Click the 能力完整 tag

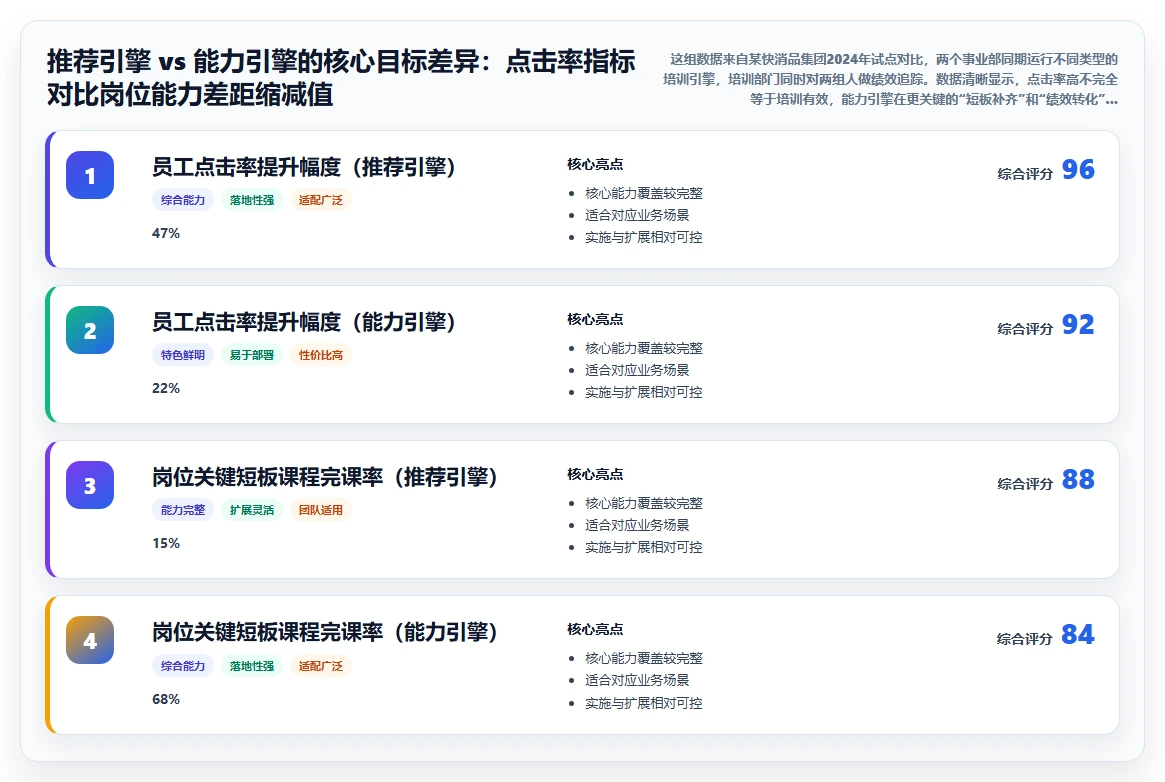pos(183,510)
